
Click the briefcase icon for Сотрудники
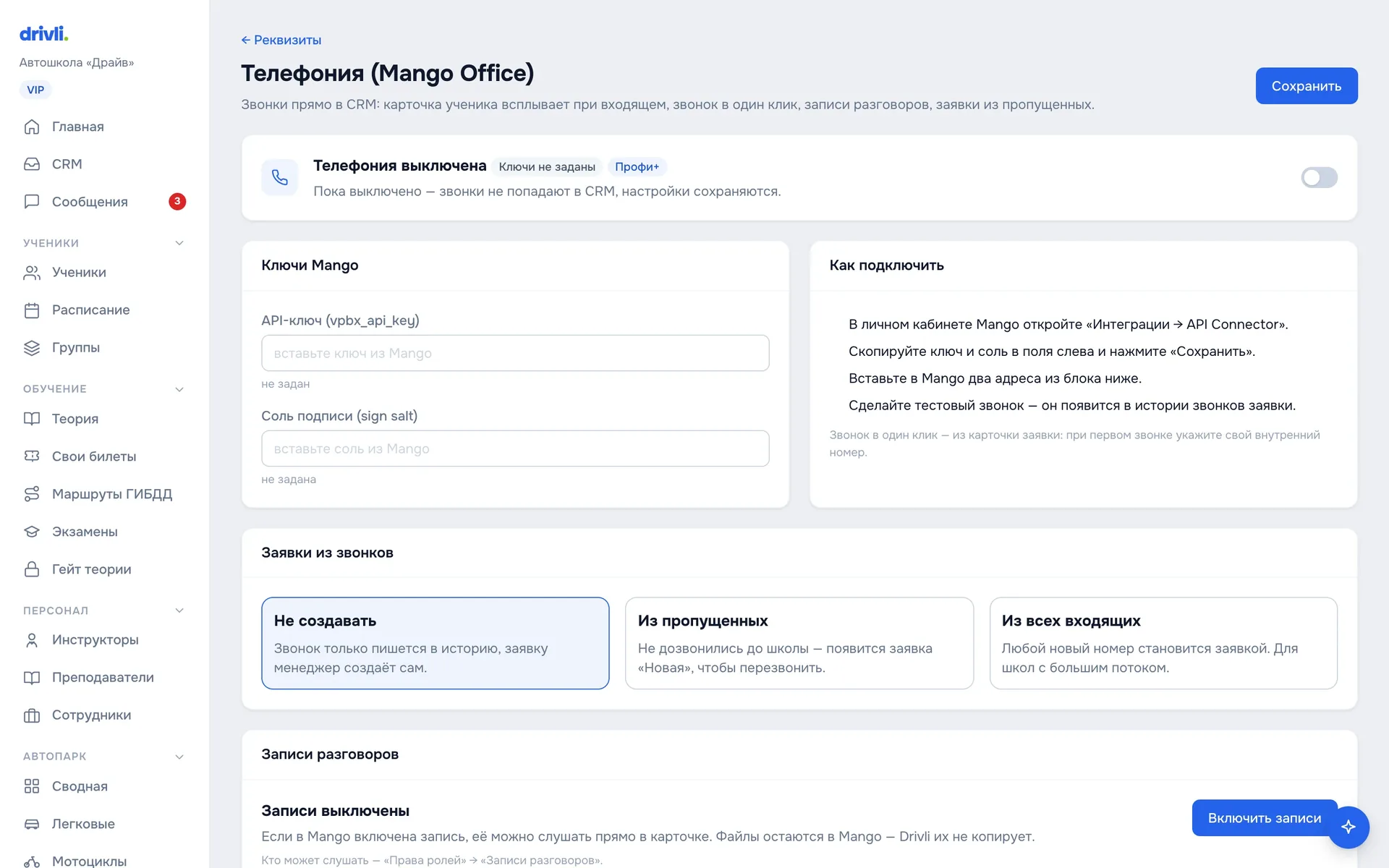[x=32, y=715]
